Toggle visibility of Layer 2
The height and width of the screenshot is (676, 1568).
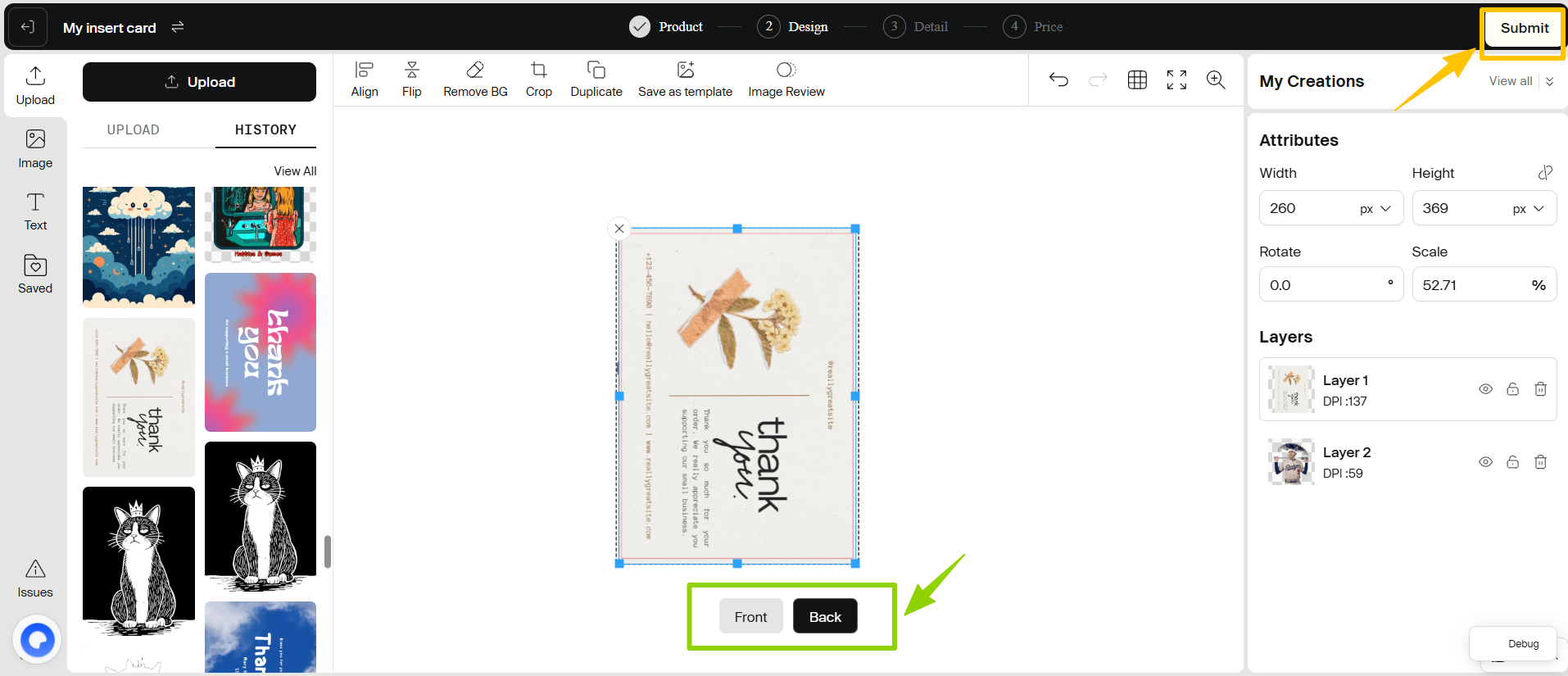click(x=1485, y=462)
